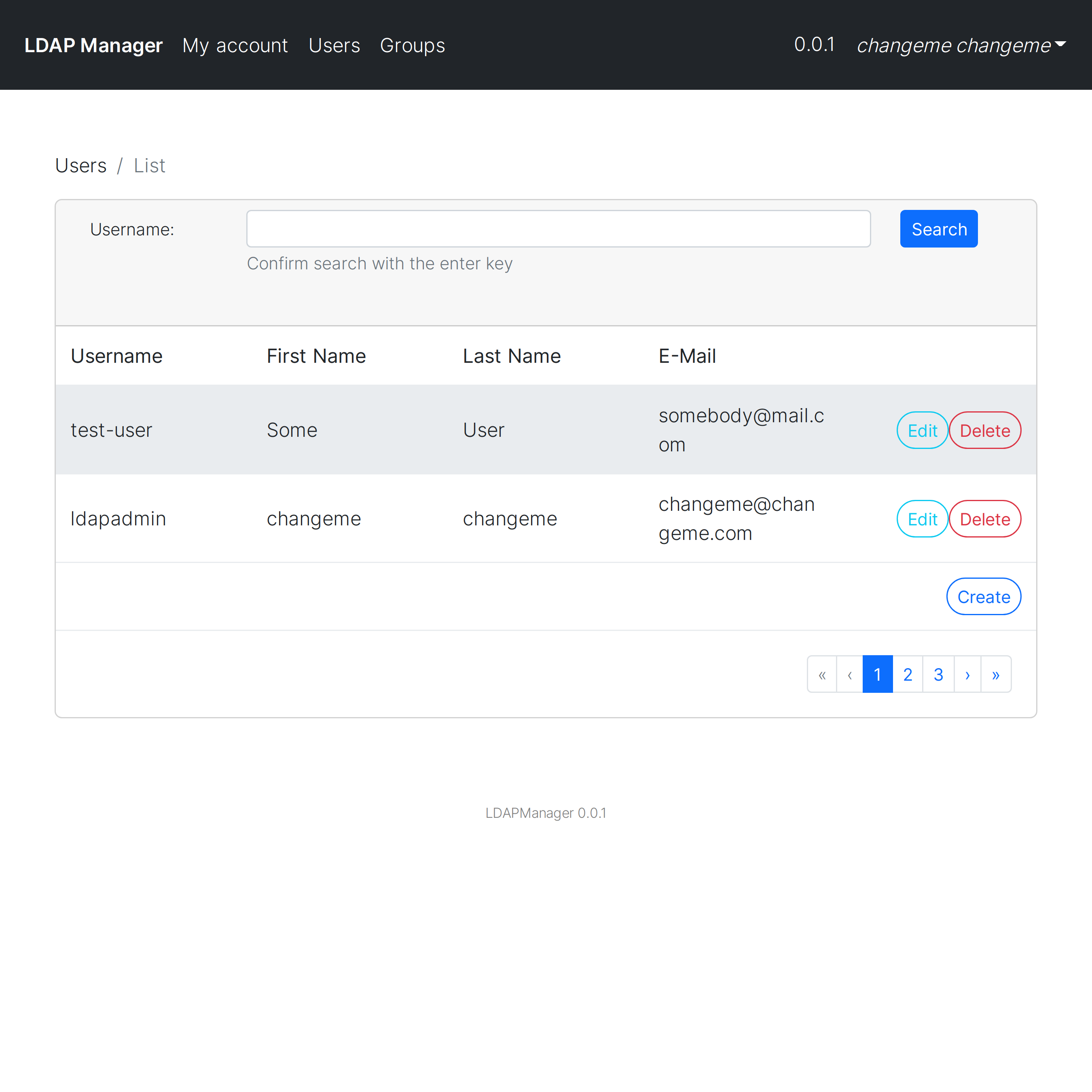Open My account menu item

(235, 45)
